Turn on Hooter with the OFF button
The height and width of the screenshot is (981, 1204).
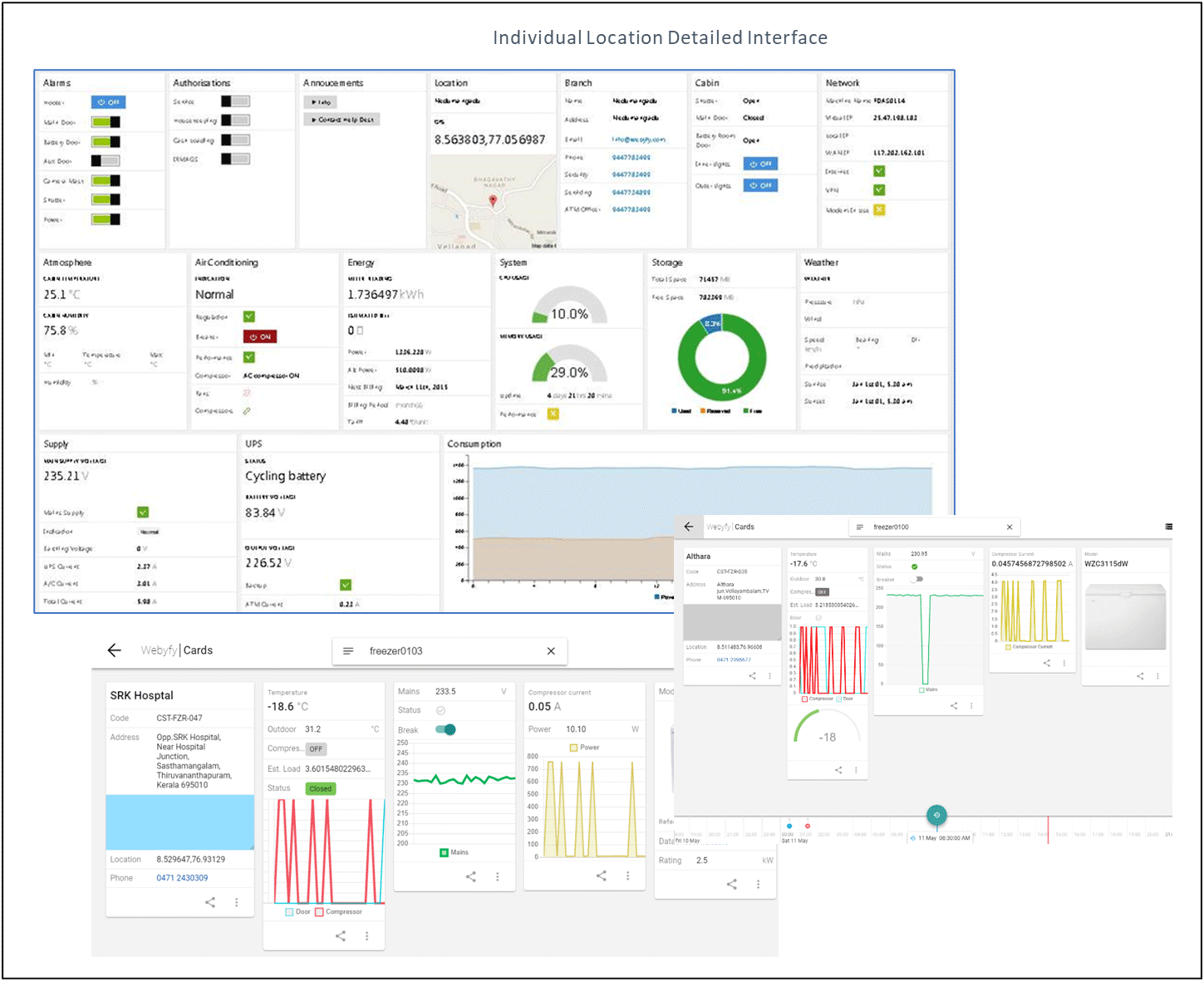coord(108,102)
